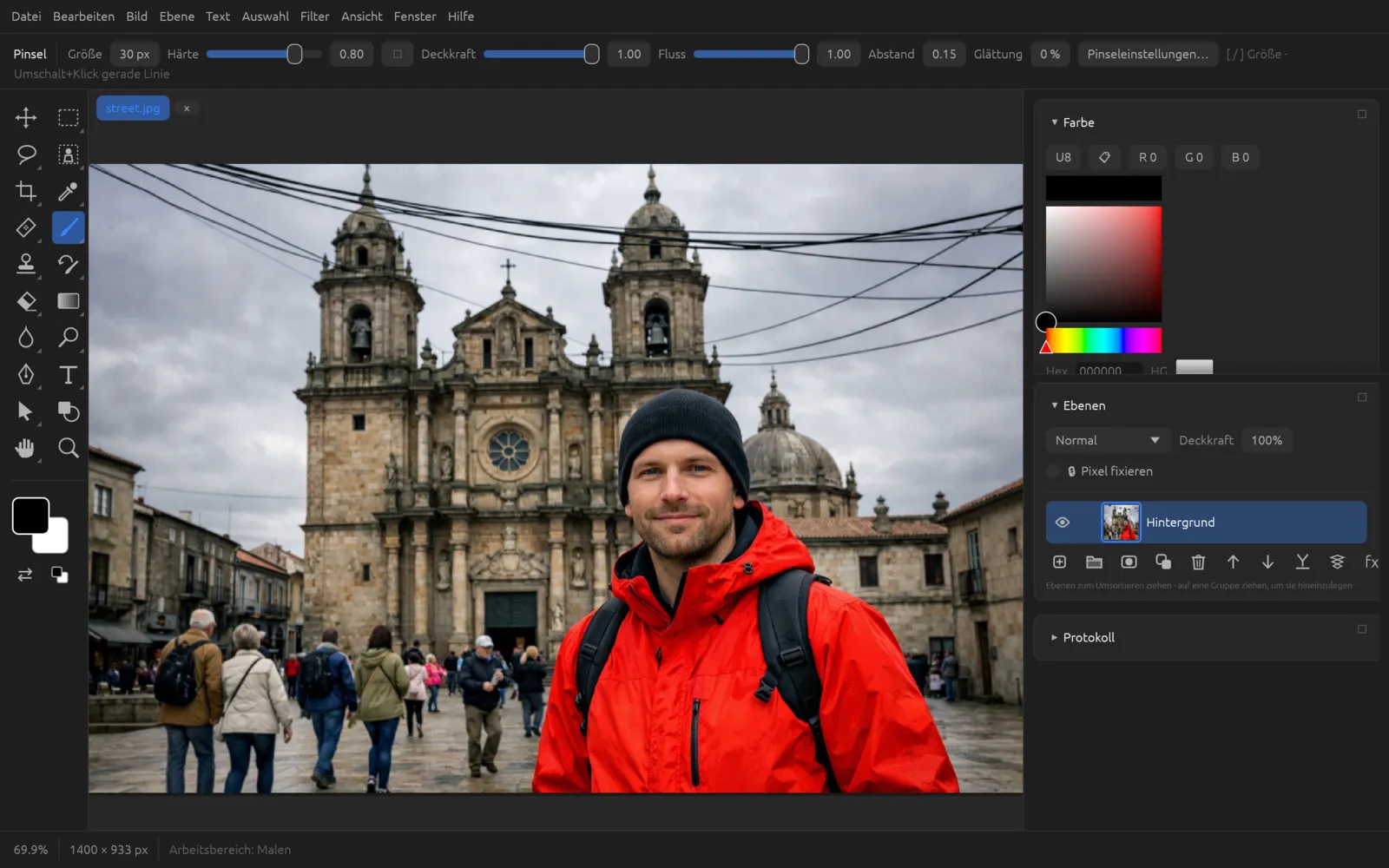This screenshot has height=868, width=1389.
Task: Select the subject selection tool
Action: (68, 155)
